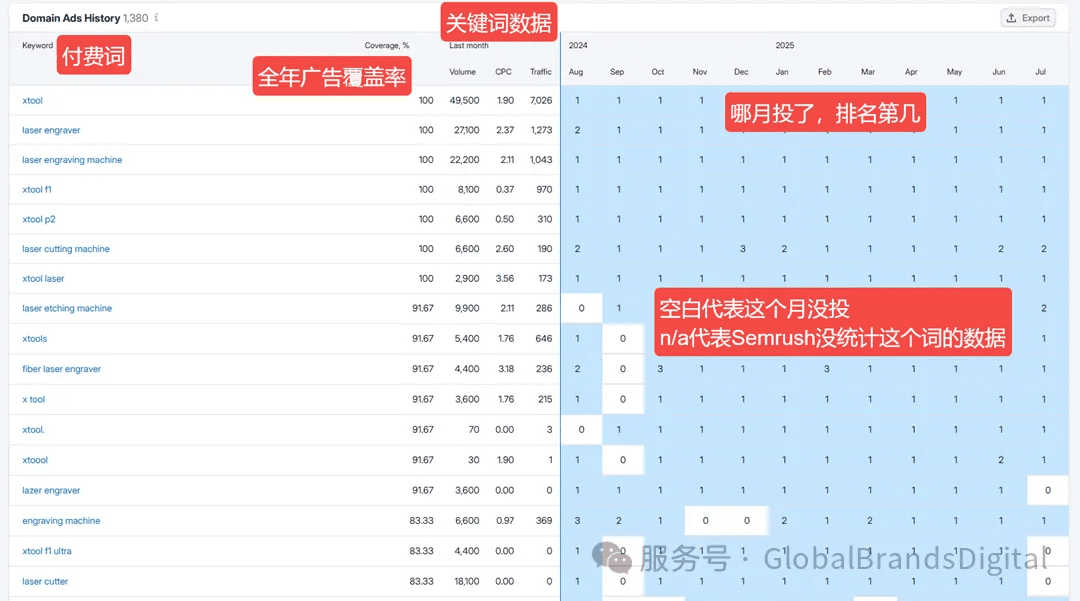Viewport: 1080px width, 601px height.
Task: Click the Dec cell for laser cutting machine
Action: (x=742, y=249)
